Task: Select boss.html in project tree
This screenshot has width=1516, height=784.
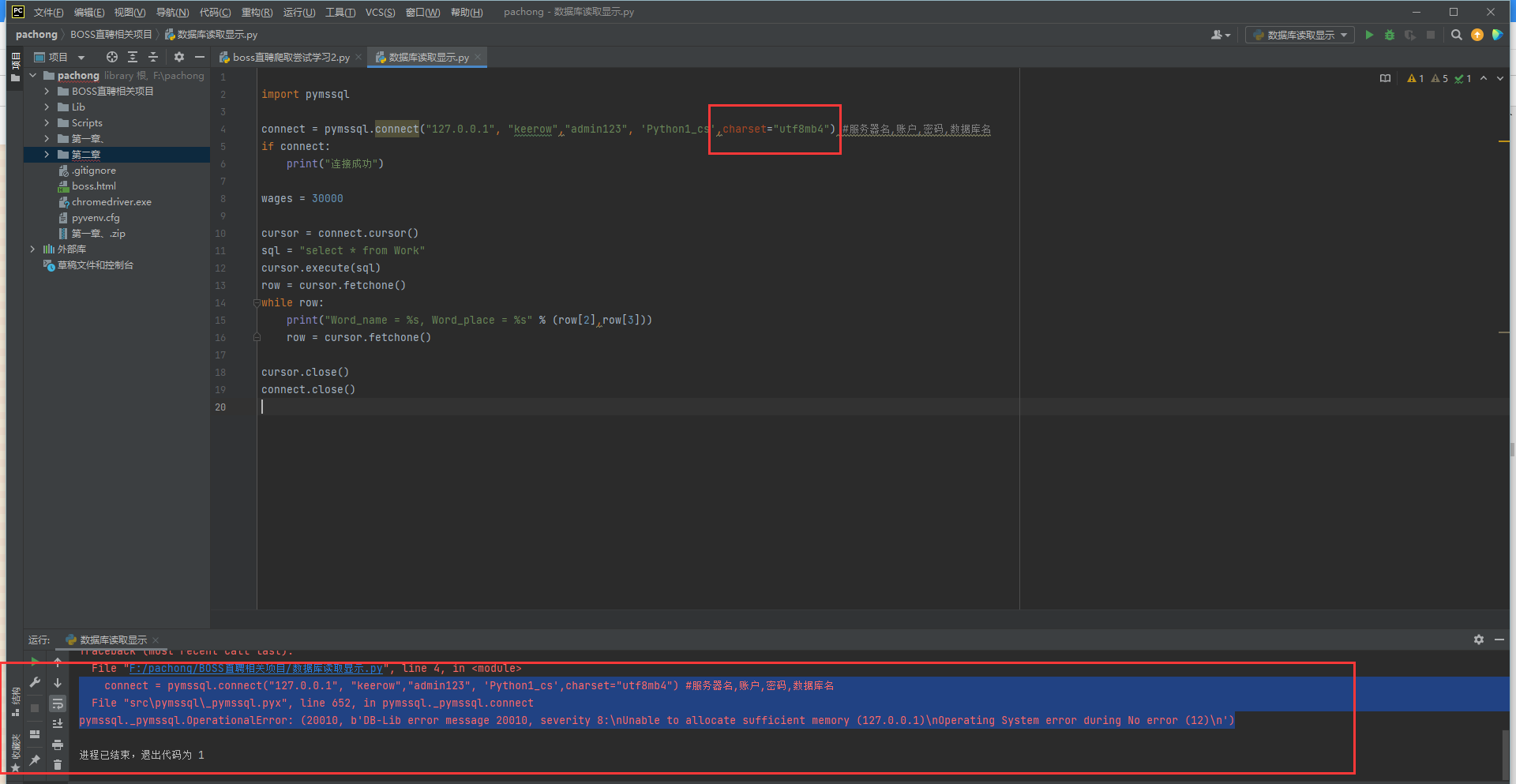Action: pos(93,186)
